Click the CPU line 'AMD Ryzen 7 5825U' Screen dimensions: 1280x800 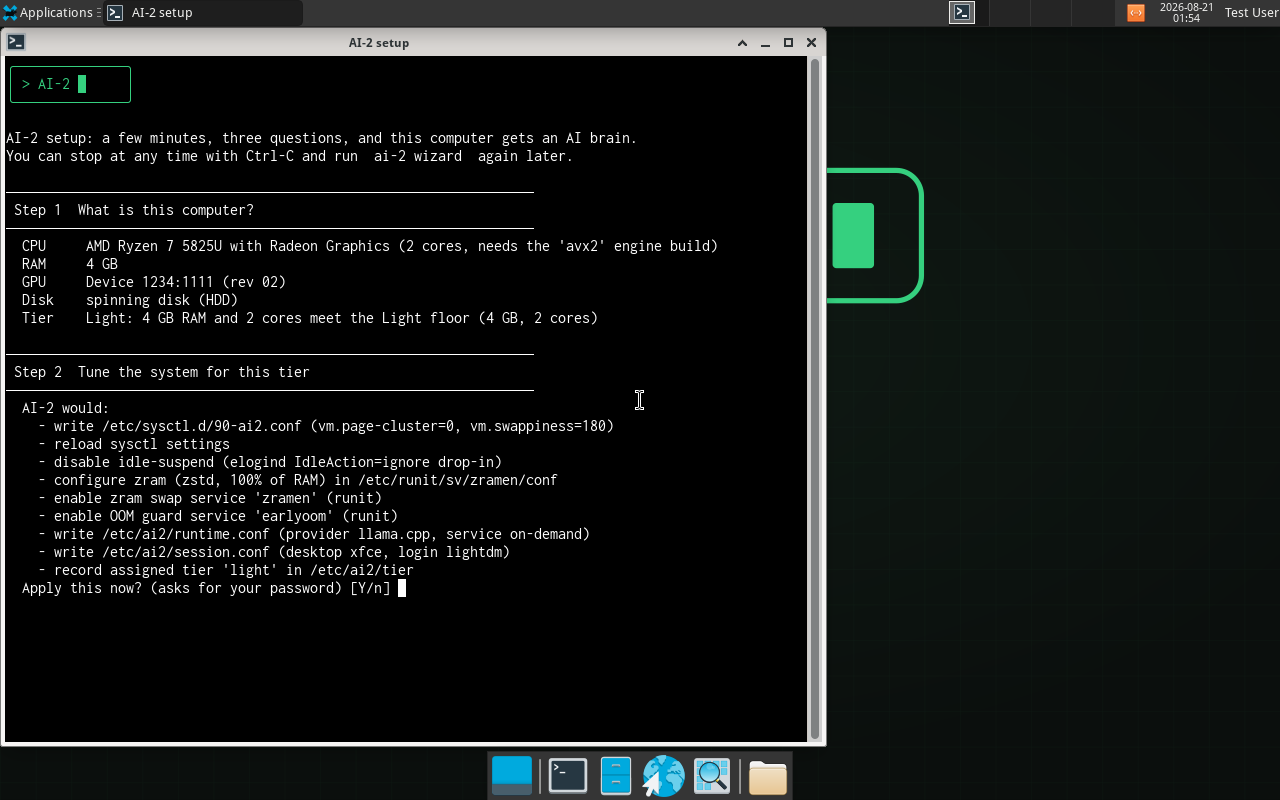370,246
